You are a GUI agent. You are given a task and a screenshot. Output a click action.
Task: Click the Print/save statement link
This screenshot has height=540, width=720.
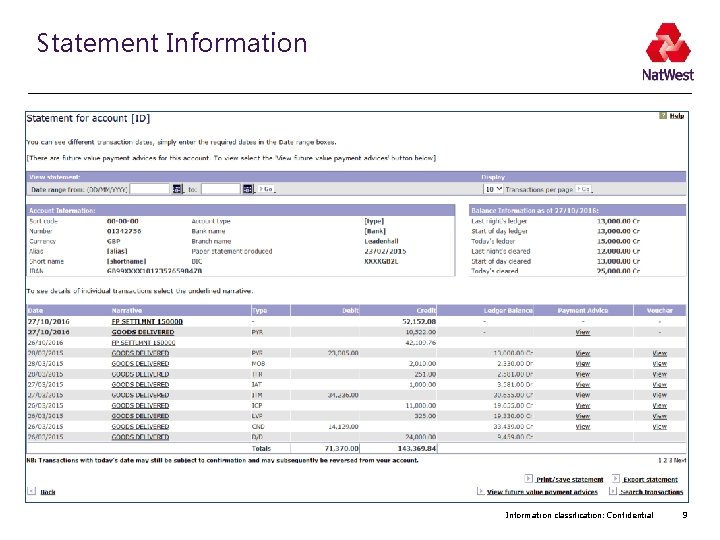(x=570, y=479)
